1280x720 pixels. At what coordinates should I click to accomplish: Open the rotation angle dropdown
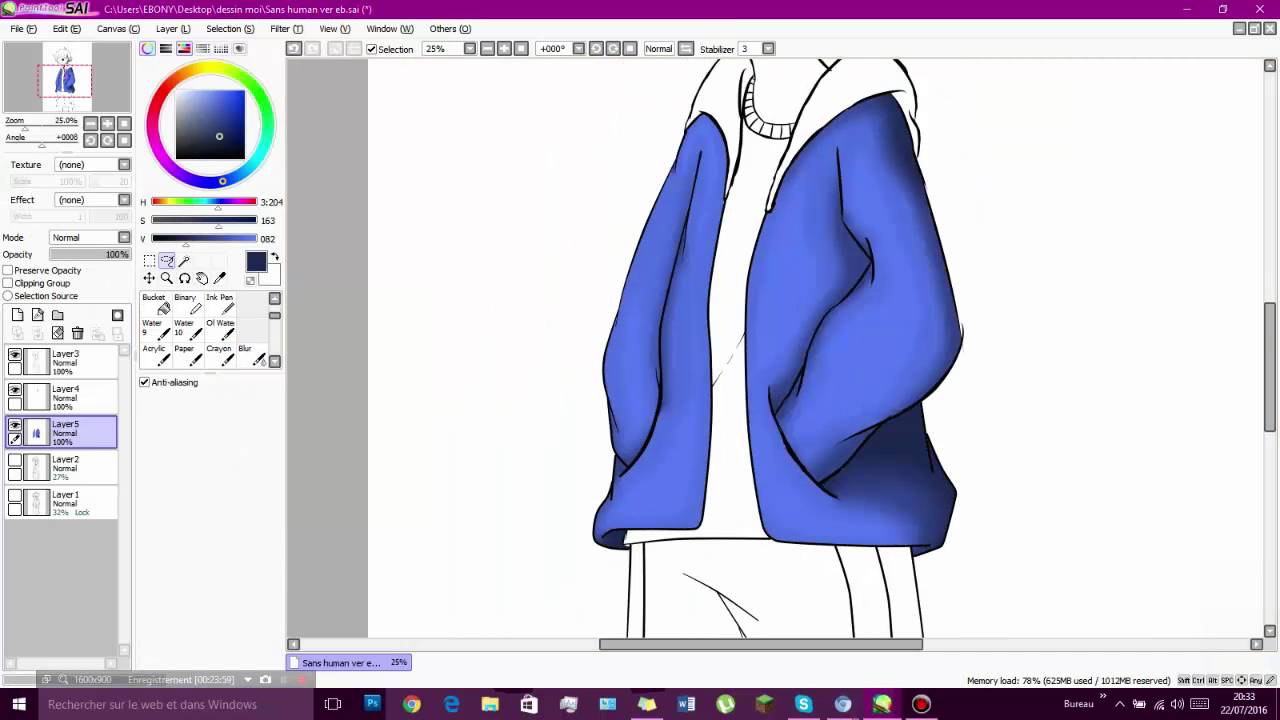pyautogui.click(x=579, y=49)
